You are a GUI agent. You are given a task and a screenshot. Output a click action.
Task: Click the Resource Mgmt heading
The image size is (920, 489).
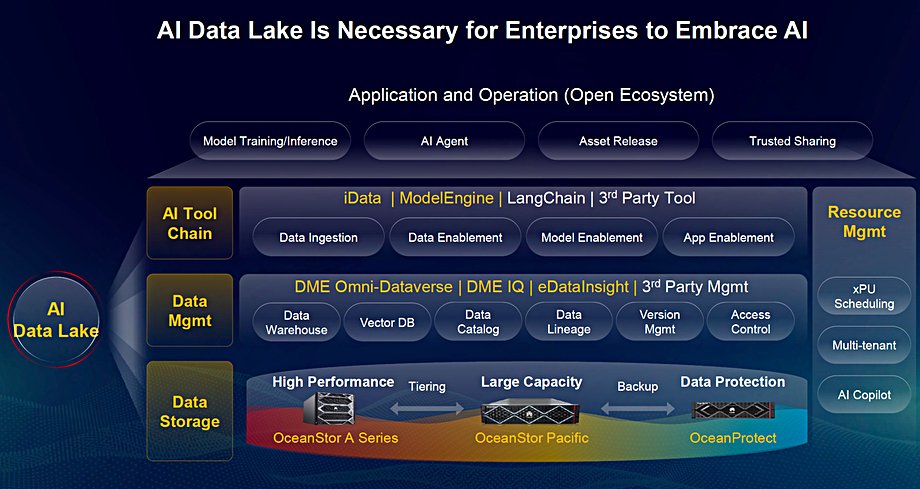864,221
